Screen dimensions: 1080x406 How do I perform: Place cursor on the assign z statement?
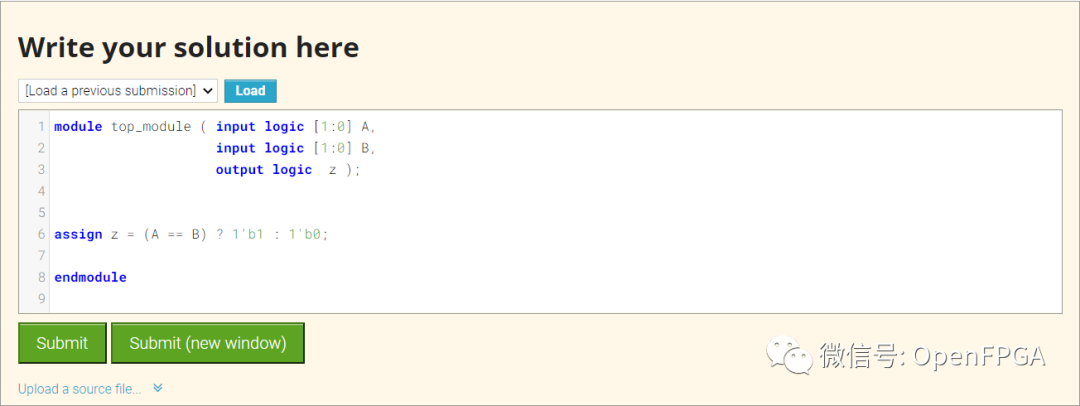click(x=190, y=234)
